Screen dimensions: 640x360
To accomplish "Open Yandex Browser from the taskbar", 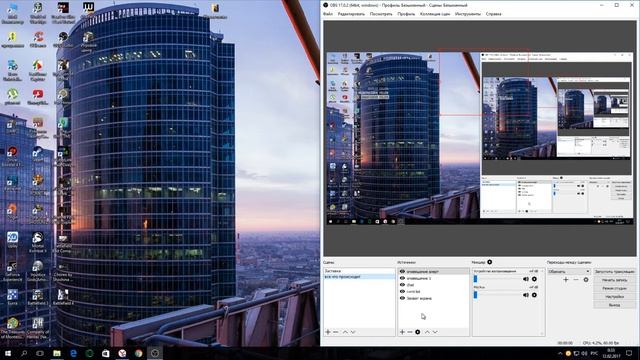I will tap(122, 353).
